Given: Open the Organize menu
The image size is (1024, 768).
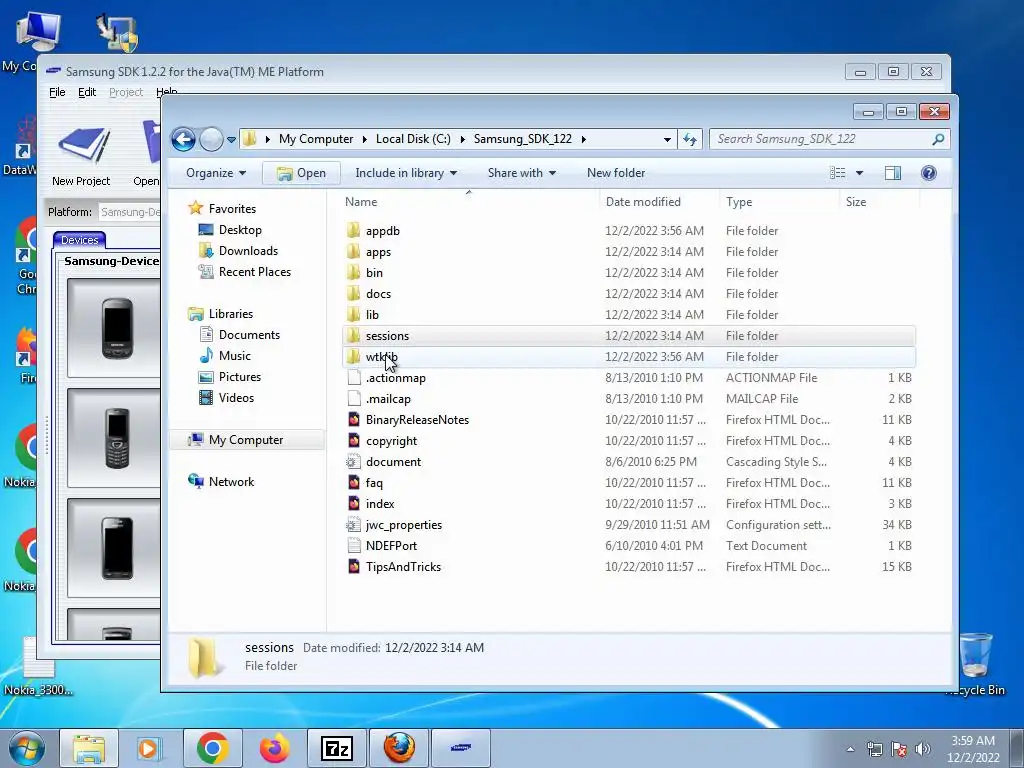Looking at the screenshot, I should coord(216,173).
